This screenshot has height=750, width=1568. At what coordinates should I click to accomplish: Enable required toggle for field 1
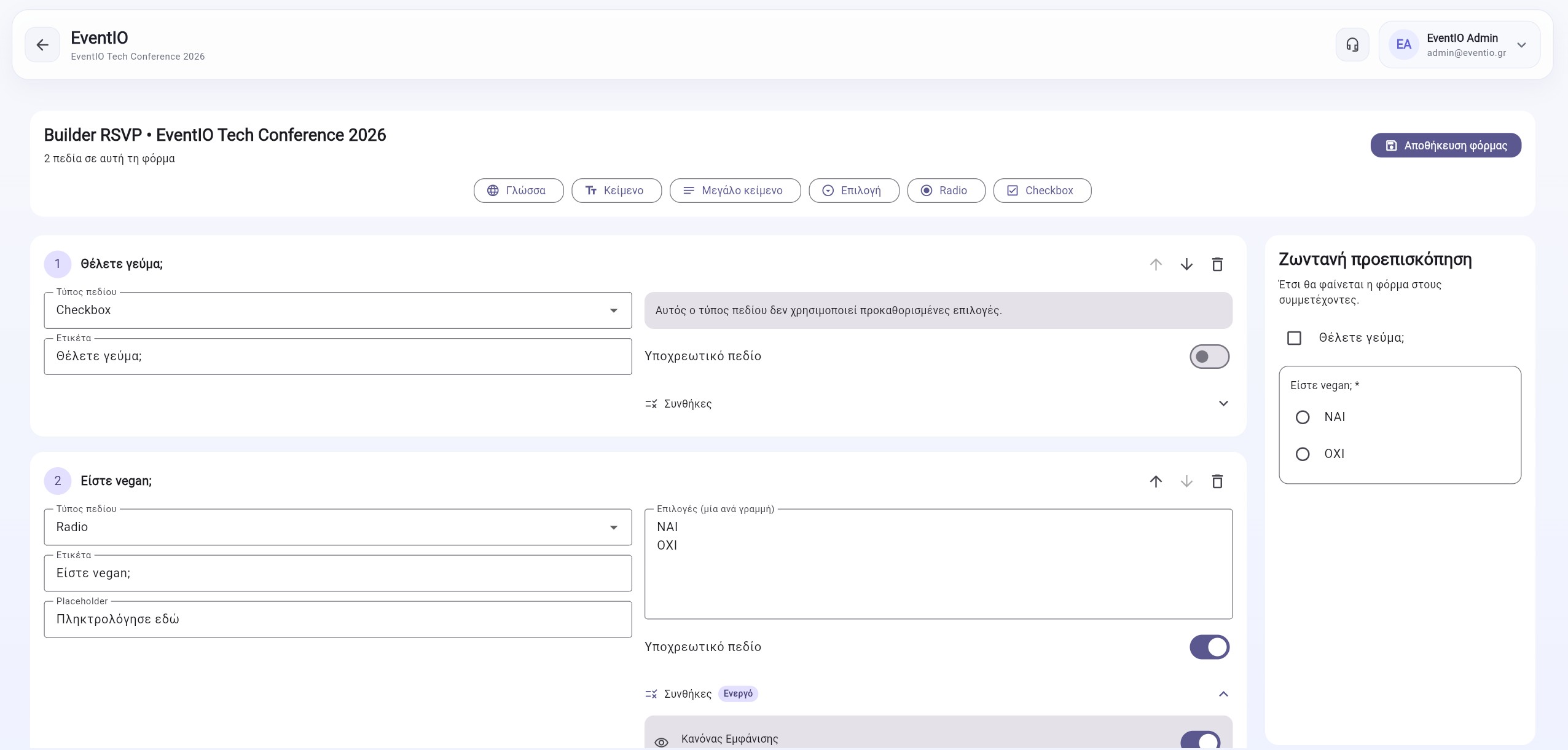(1209, 357)
